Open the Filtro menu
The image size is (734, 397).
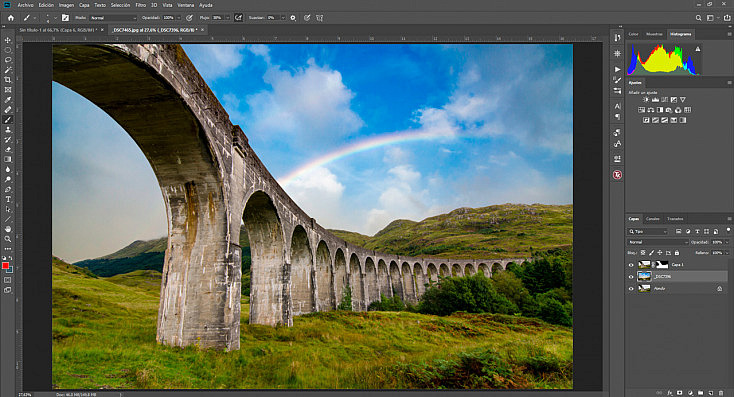pyautogui.click(x=140, y=5)
